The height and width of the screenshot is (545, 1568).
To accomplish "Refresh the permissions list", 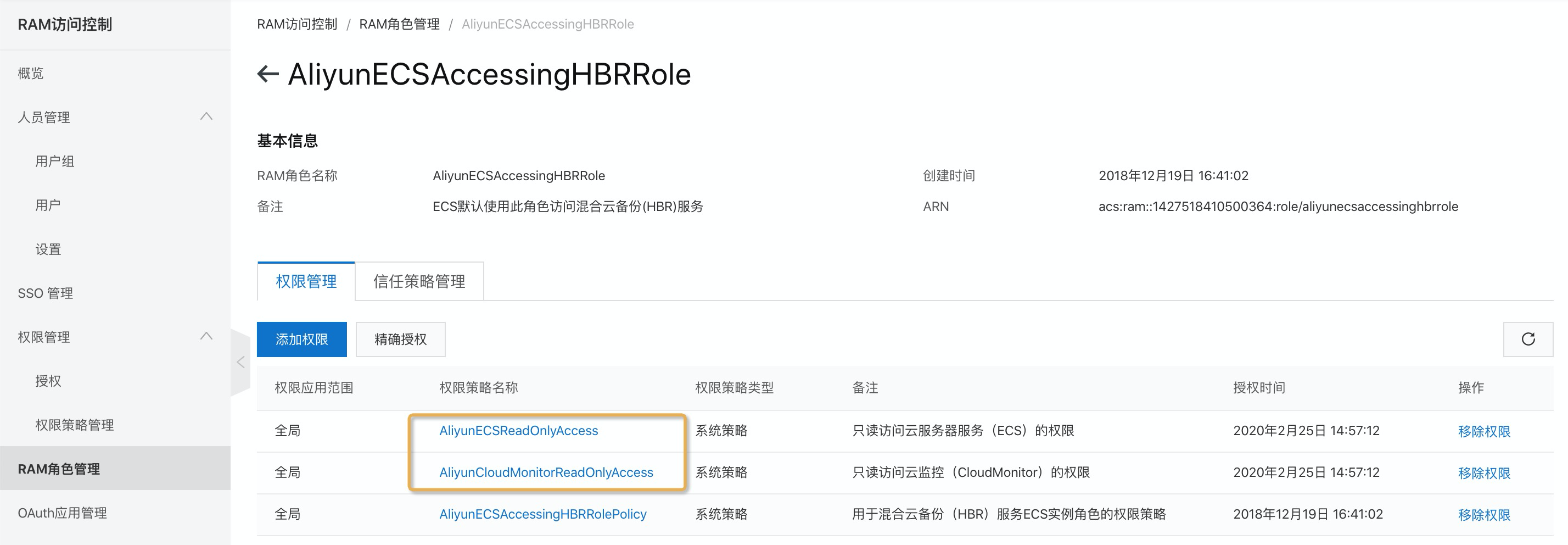I will [x=1528, y=339].
